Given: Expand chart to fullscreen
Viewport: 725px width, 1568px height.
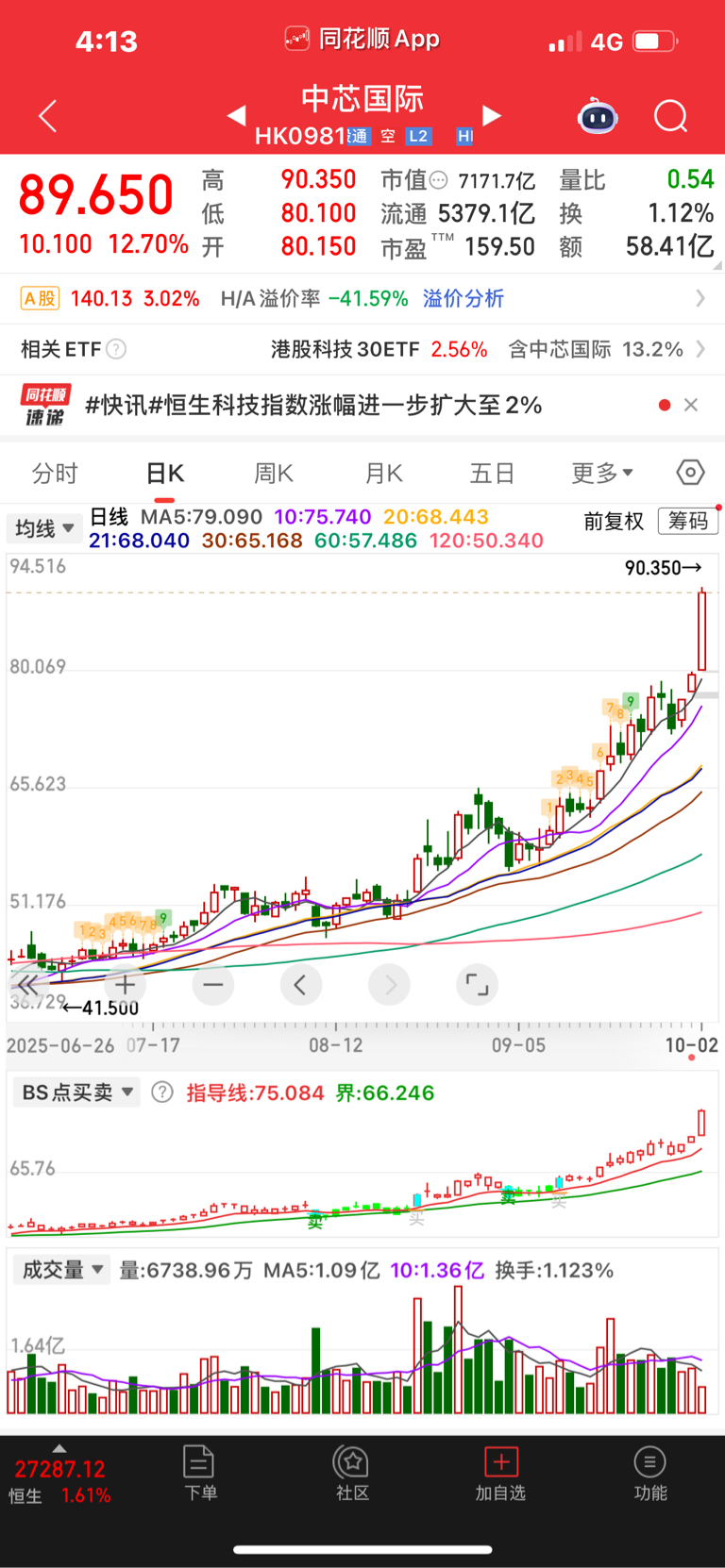Looking at the screenshot, I should coord(477,985).
